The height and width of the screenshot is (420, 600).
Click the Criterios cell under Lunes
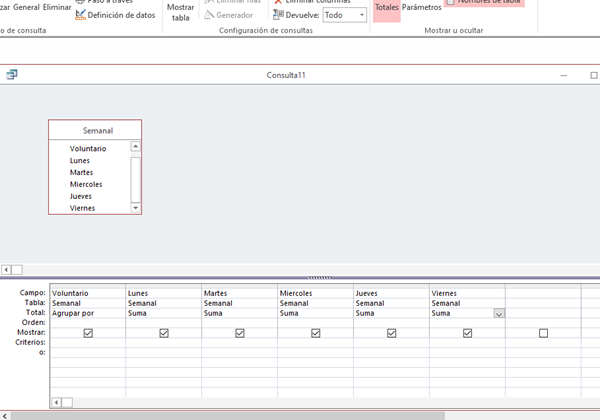pos(164,343)
